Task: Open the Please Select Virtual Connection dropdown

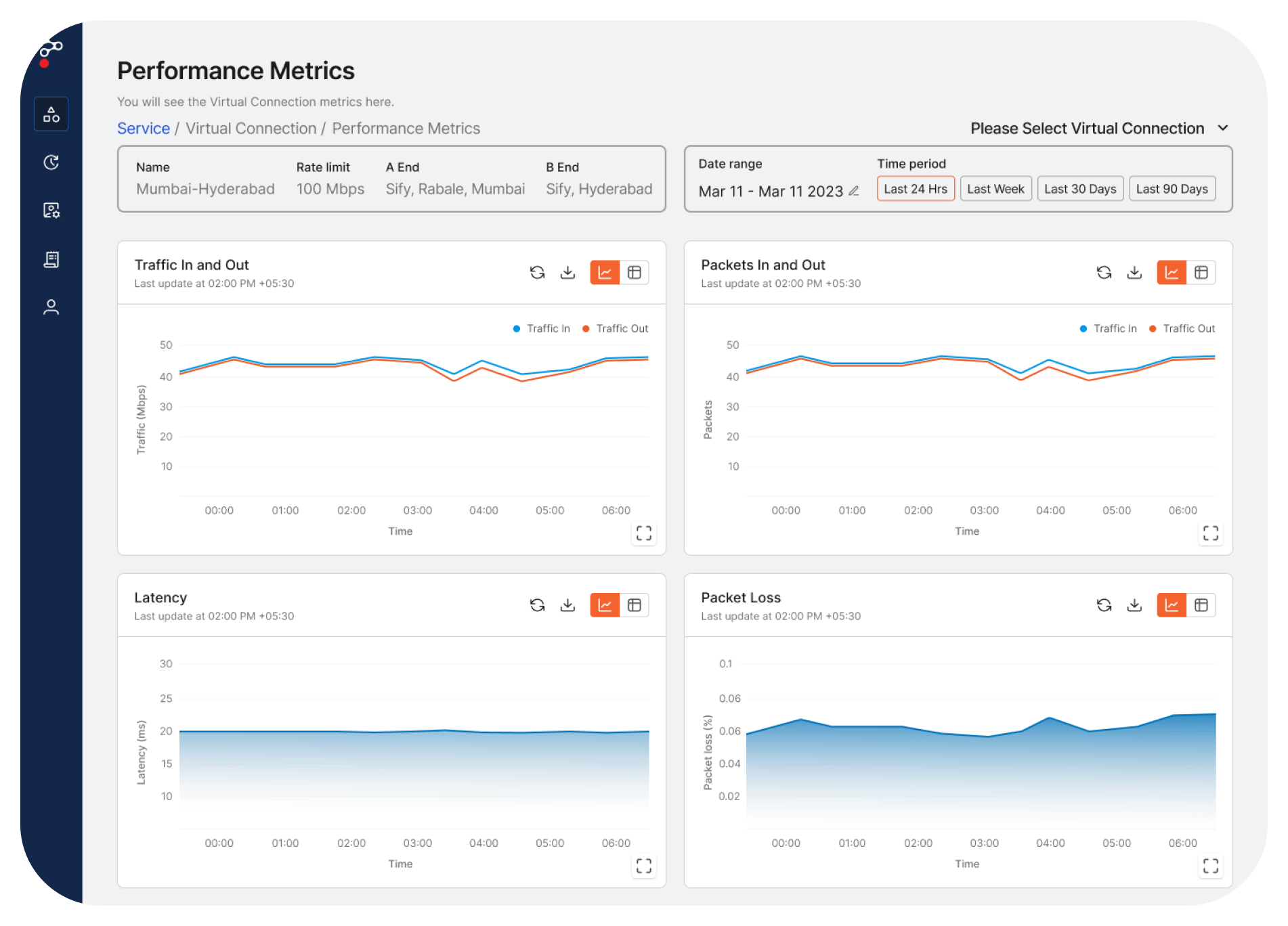Action: pyautogui.click(x=1099, y=129)
